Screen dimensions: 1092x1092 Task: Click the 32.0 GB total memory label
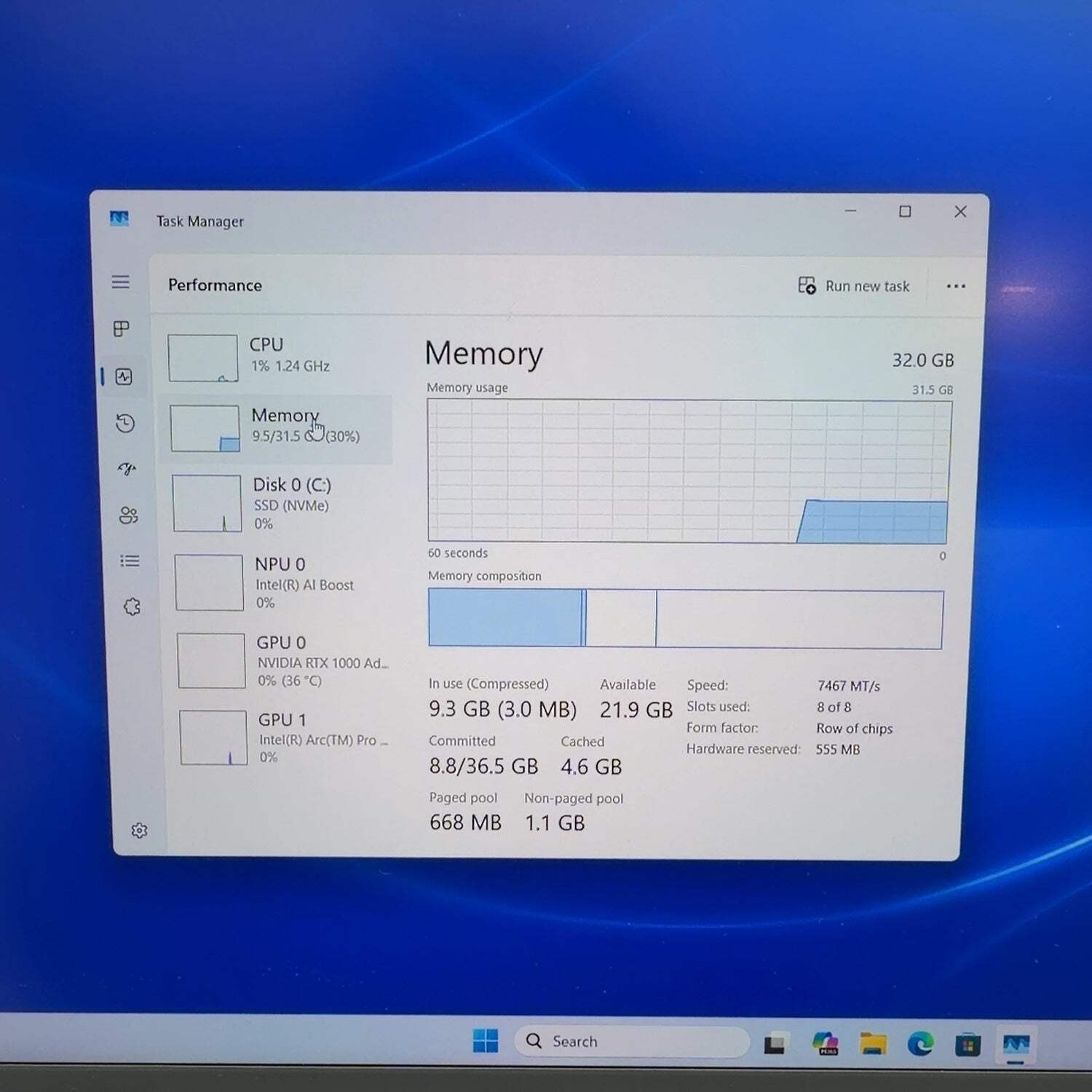coord(923,360)
